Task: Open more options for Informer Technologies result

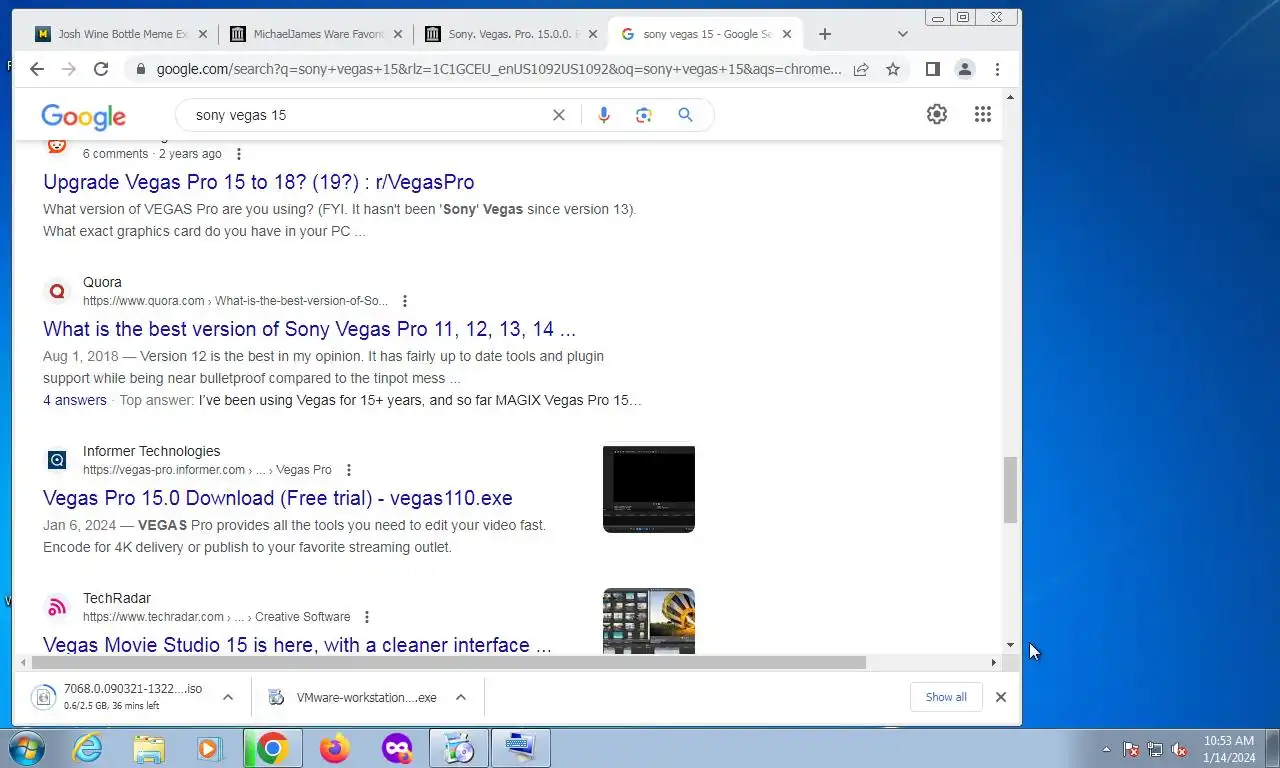Action: pyautogui.click(x=349, y=470)
